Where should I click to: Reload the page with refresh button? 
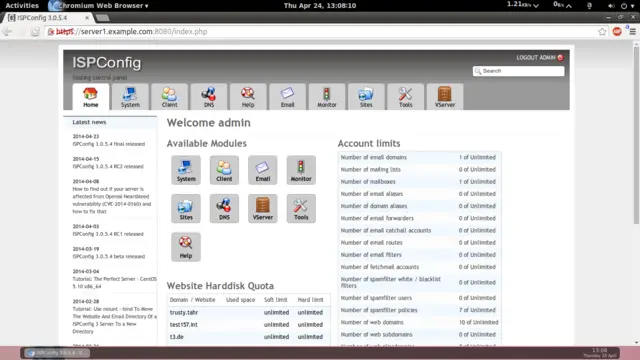35,31
